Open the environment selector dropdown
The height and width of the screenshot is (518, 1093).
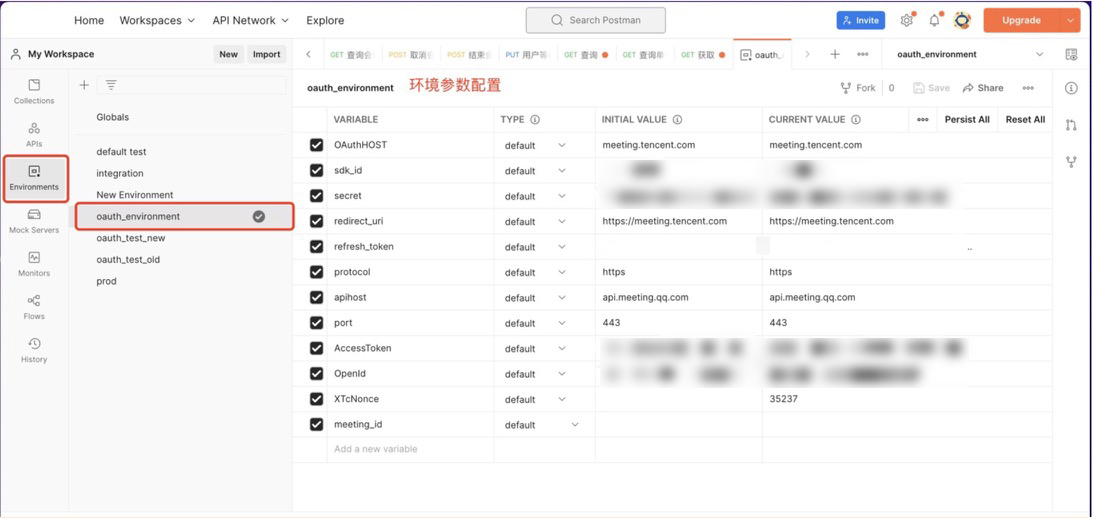point(969,54)
